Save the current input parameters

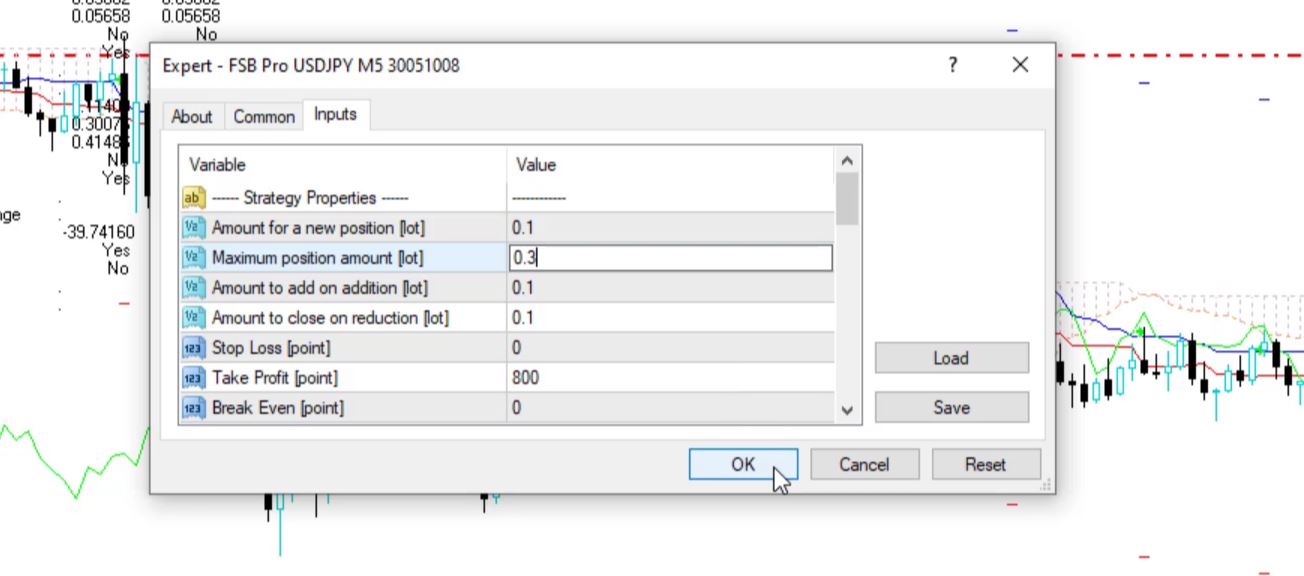click(x=951, y=408)
